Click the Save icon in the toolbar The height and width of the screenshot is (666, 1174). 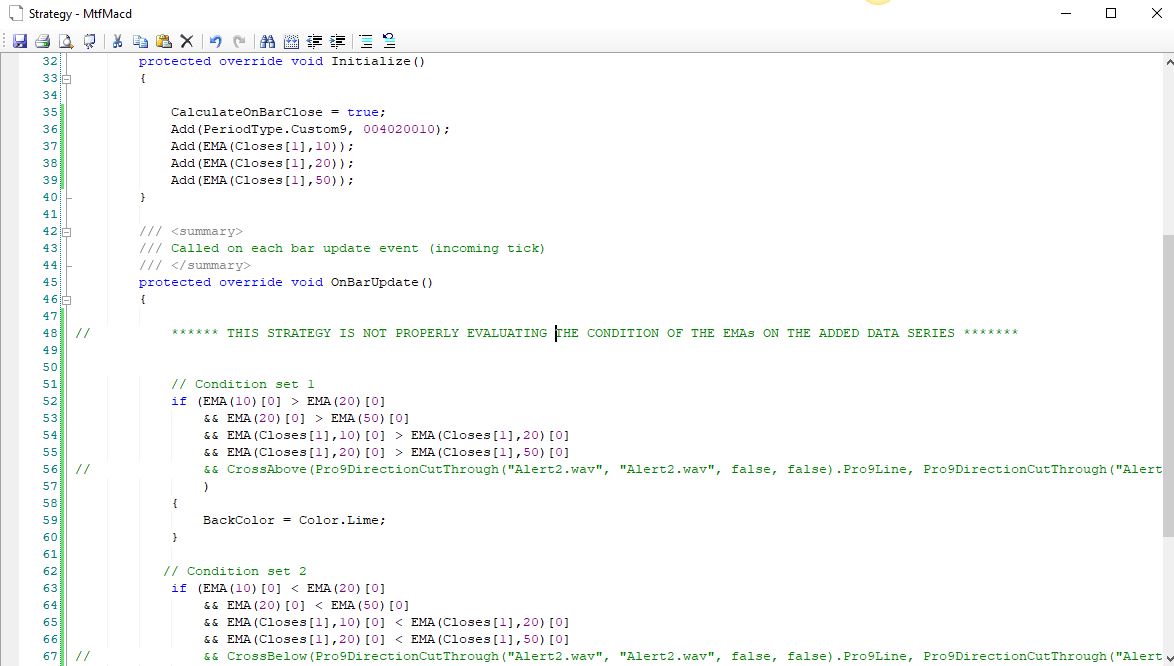[x=20, y=41]
